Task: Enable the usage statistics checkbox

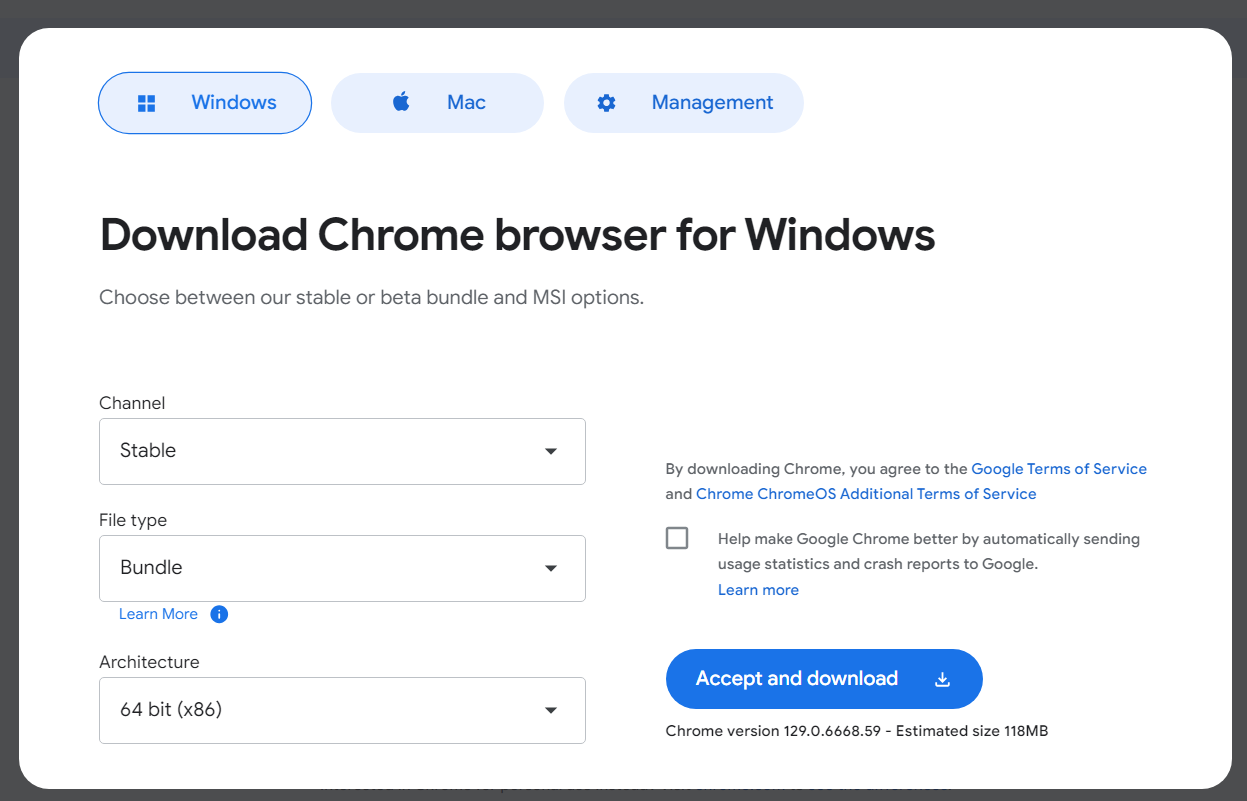Action: coord(677,538)
